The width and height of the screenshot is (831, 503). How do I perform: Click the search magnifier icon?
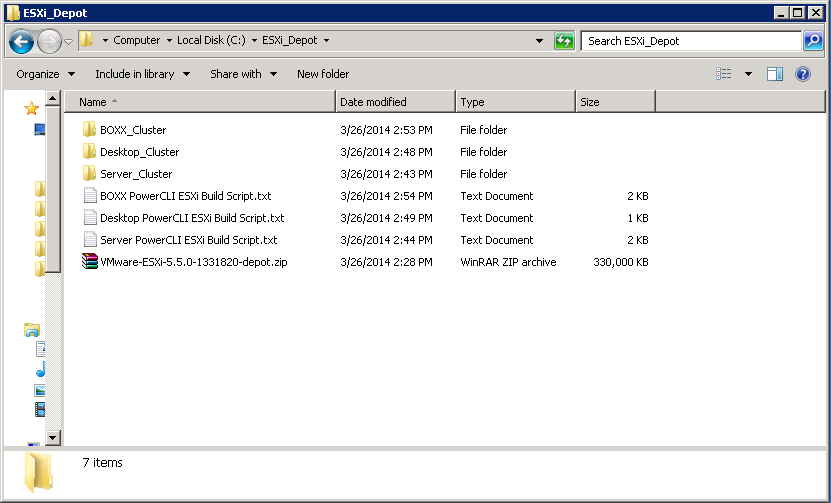(812, 41)
